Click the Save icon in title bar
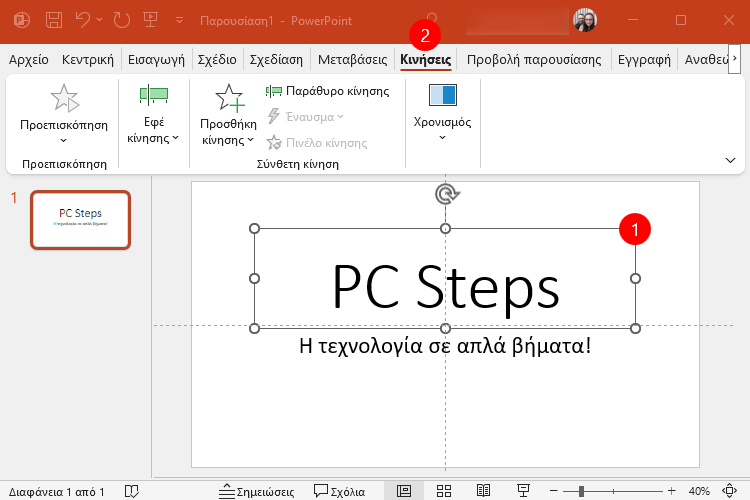Viewport: 750px width, 500px height. [54, 20]
